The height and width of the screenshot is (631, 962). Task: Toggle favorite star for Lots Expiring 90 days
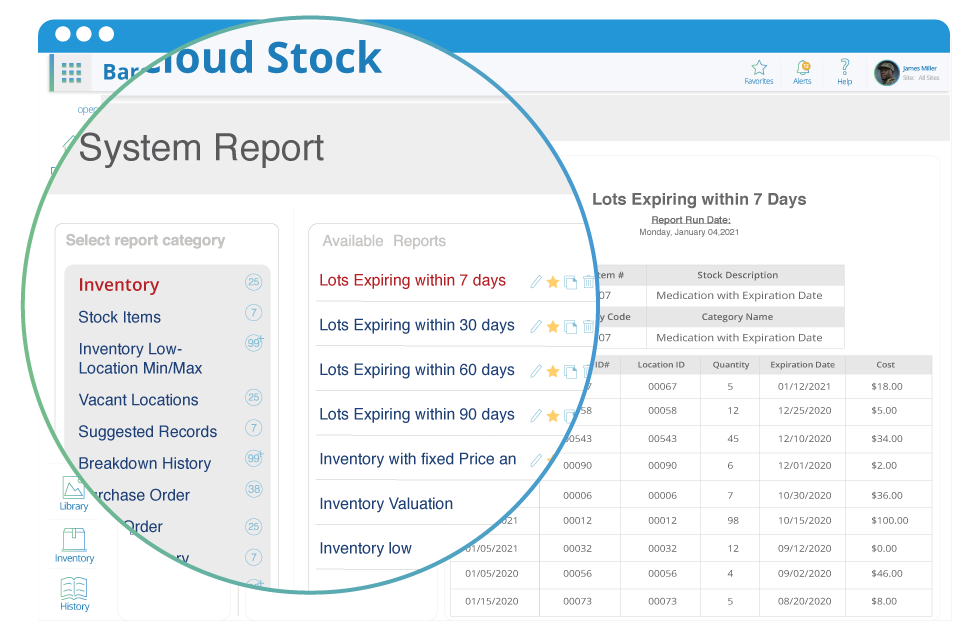(553, 416)
